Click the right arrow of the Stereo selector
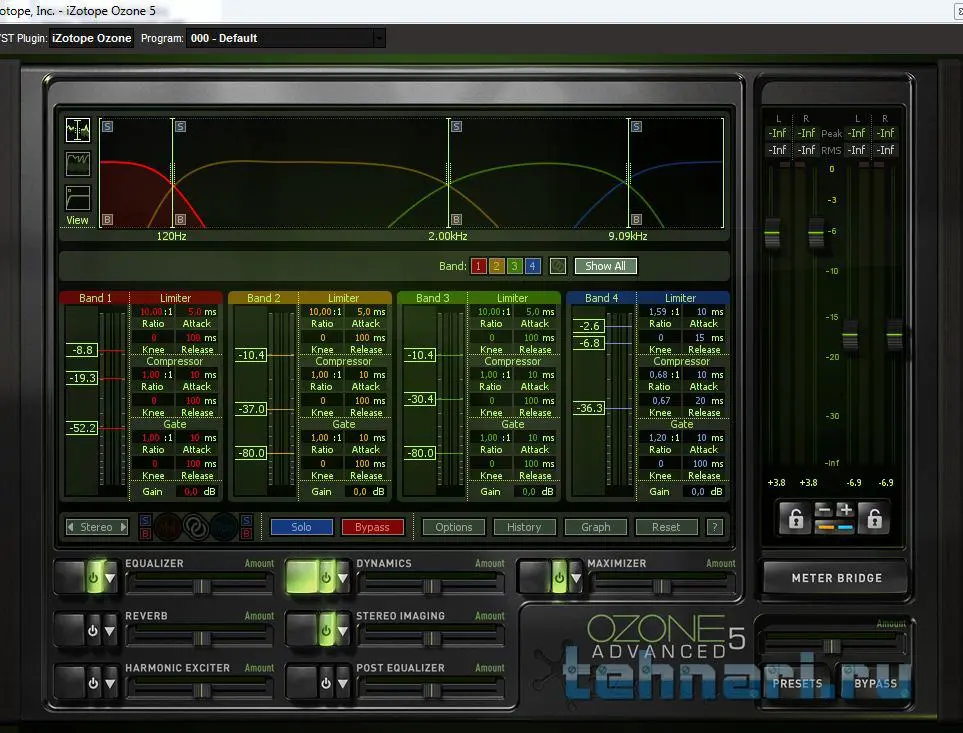This screenshot has height=733, width=963. [x=123, y=527]
